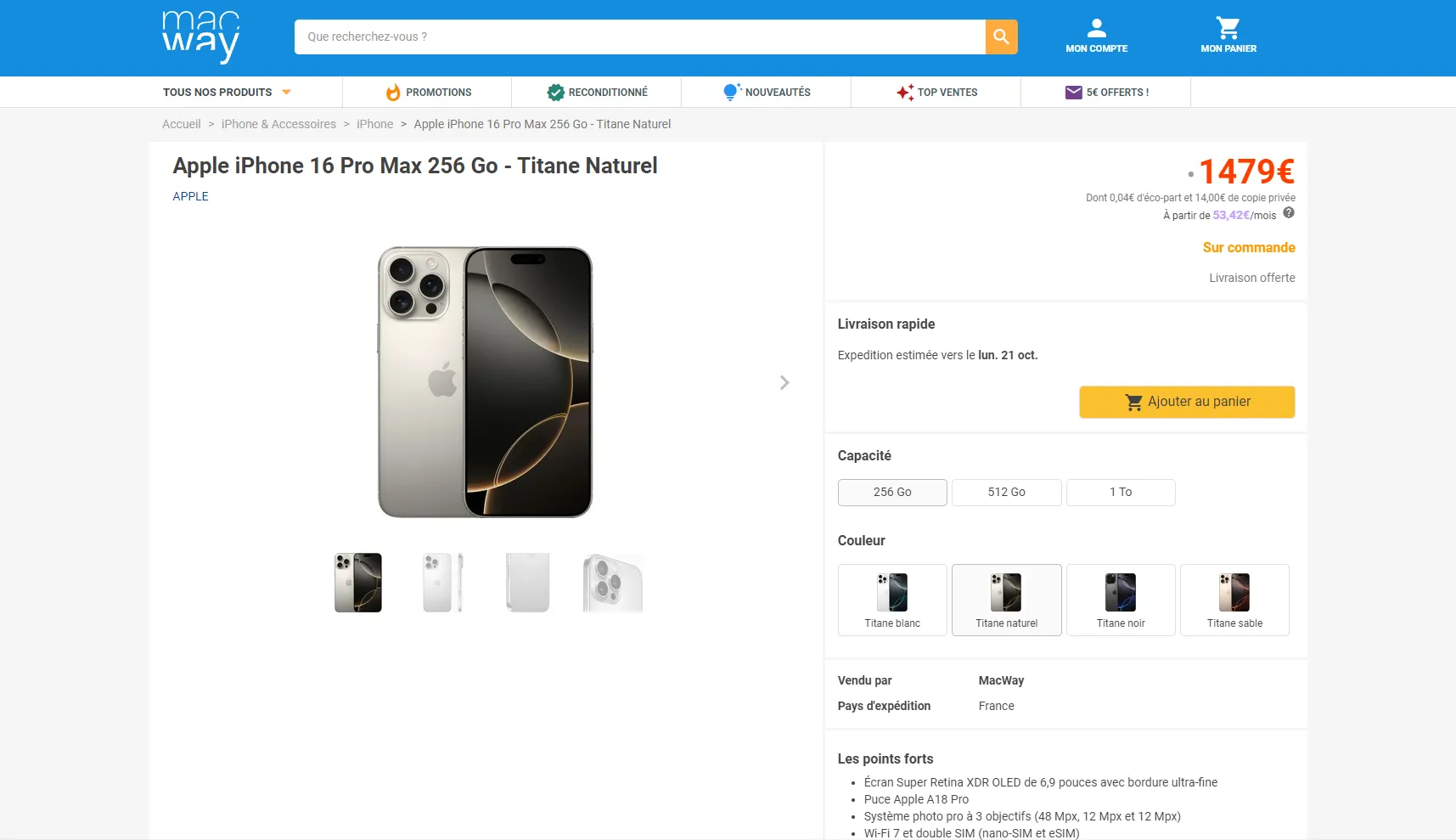The height and width of the screenshot is (840, 1456).
Task: Click the orange search magnifier icon
Action: 1001,37
